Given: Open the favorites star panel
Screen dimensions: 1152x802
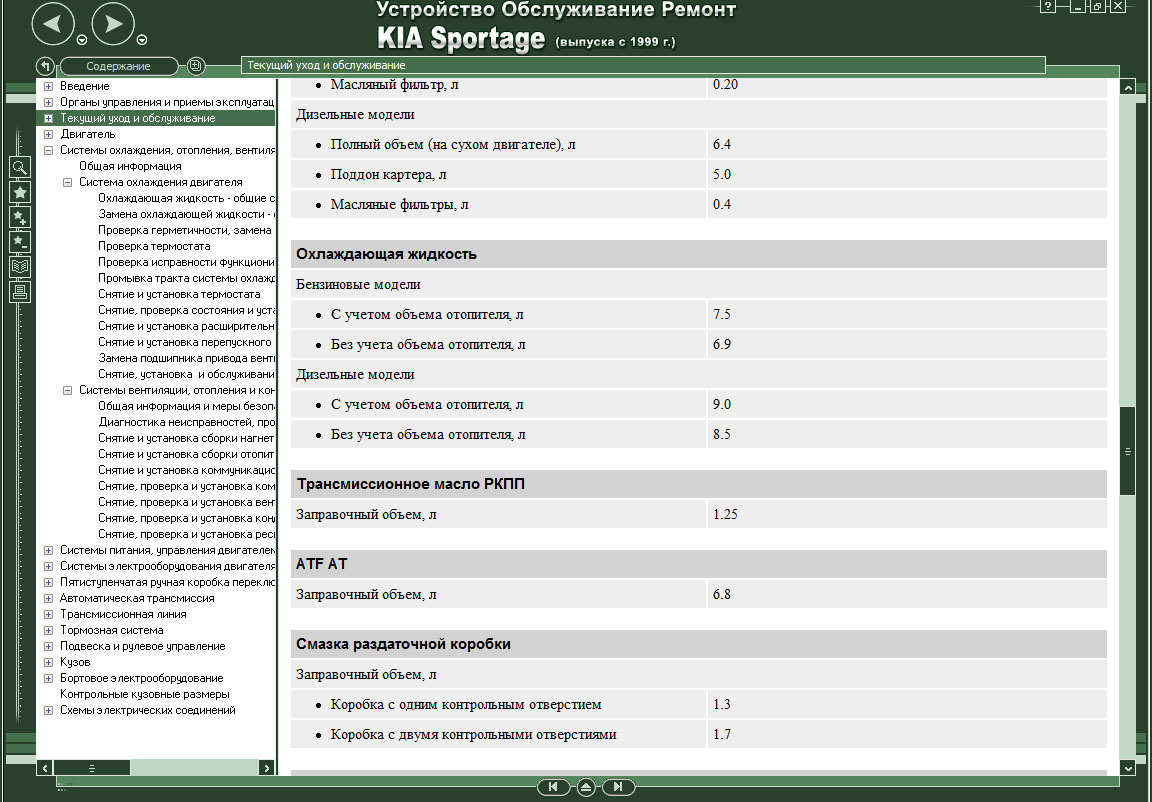Looking at the screenshot, I should [20, 192].
